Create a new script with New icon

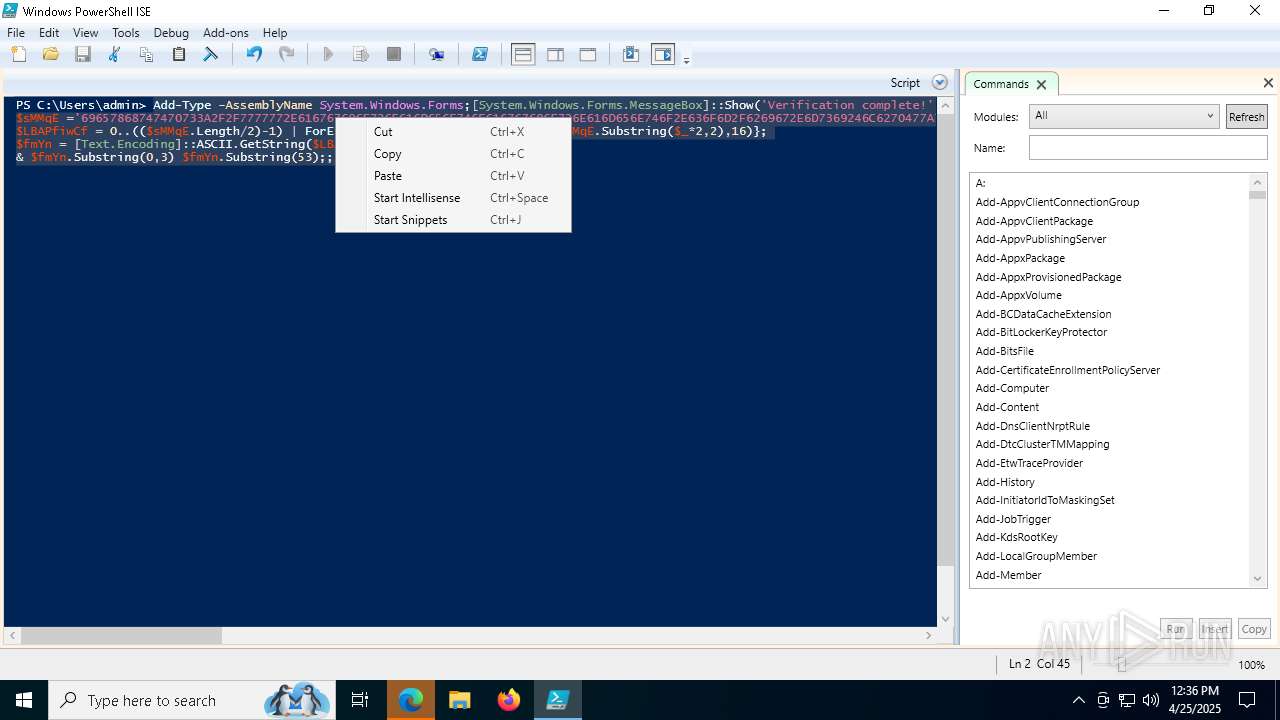pos(18,55)
